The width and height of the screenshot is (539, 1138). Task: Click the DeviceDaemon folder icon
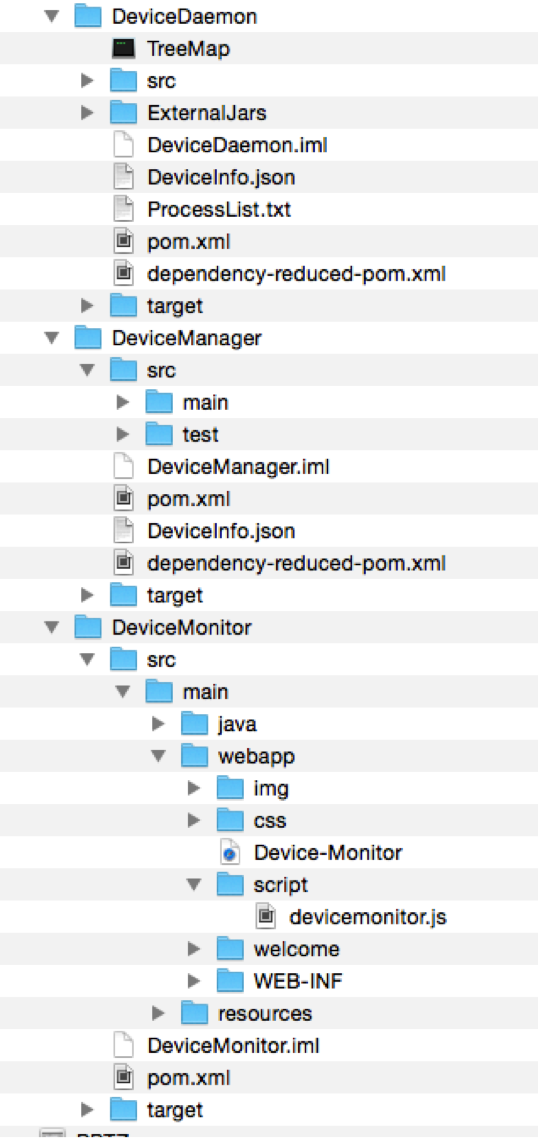(x=89, y=16)
